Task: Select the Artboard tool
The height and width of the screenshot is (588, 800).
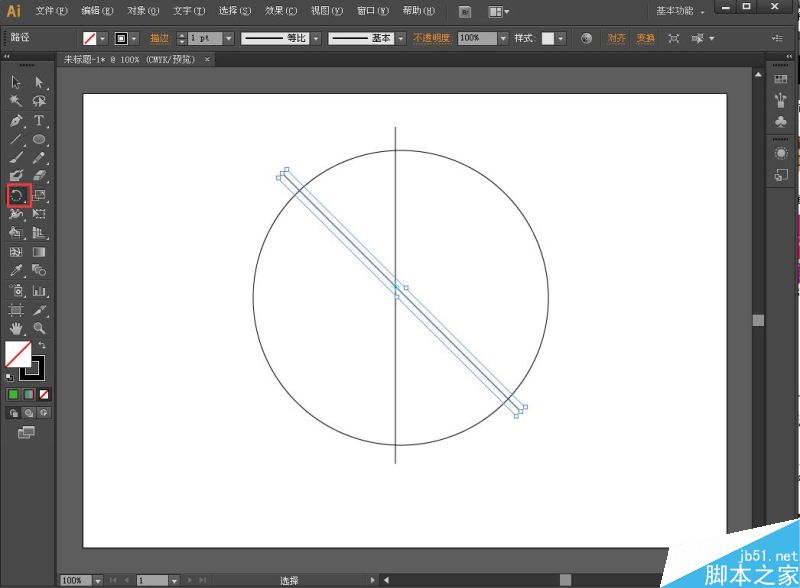Action: click(16, 310)
